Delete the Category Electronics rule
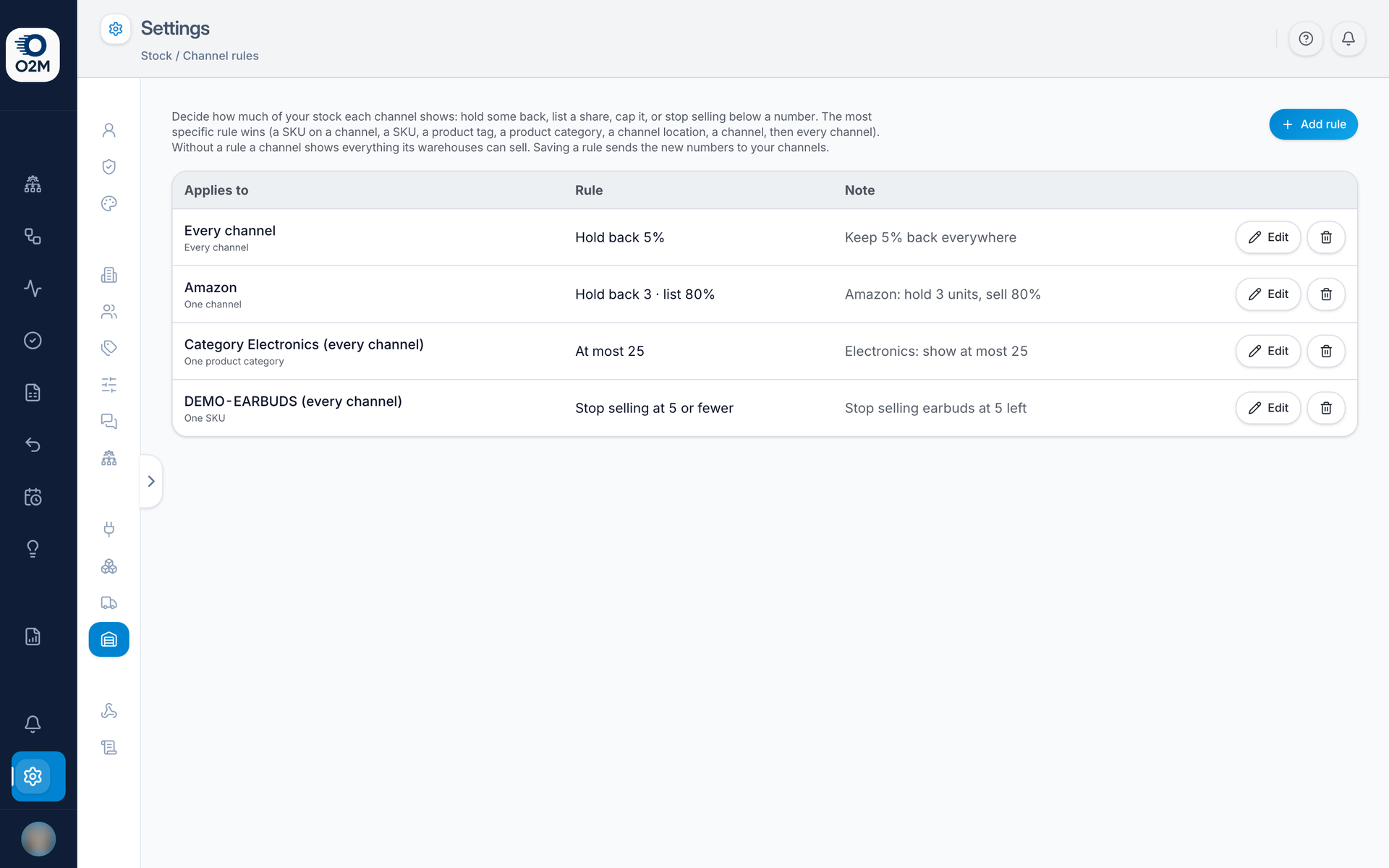Screen dimensions: 1389x868 click(x=1326, y=351)
